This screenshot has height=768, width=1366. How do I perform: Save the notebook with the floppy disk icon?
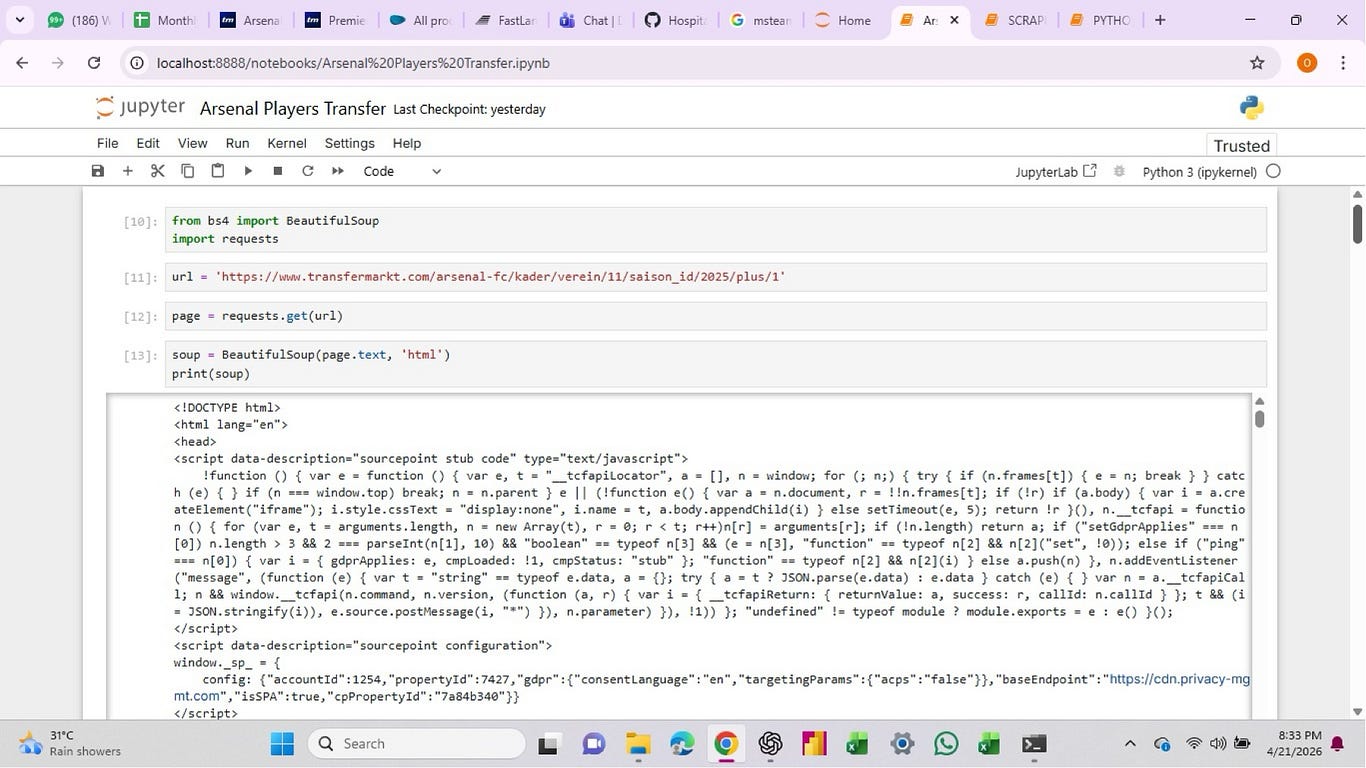[97, 171]
